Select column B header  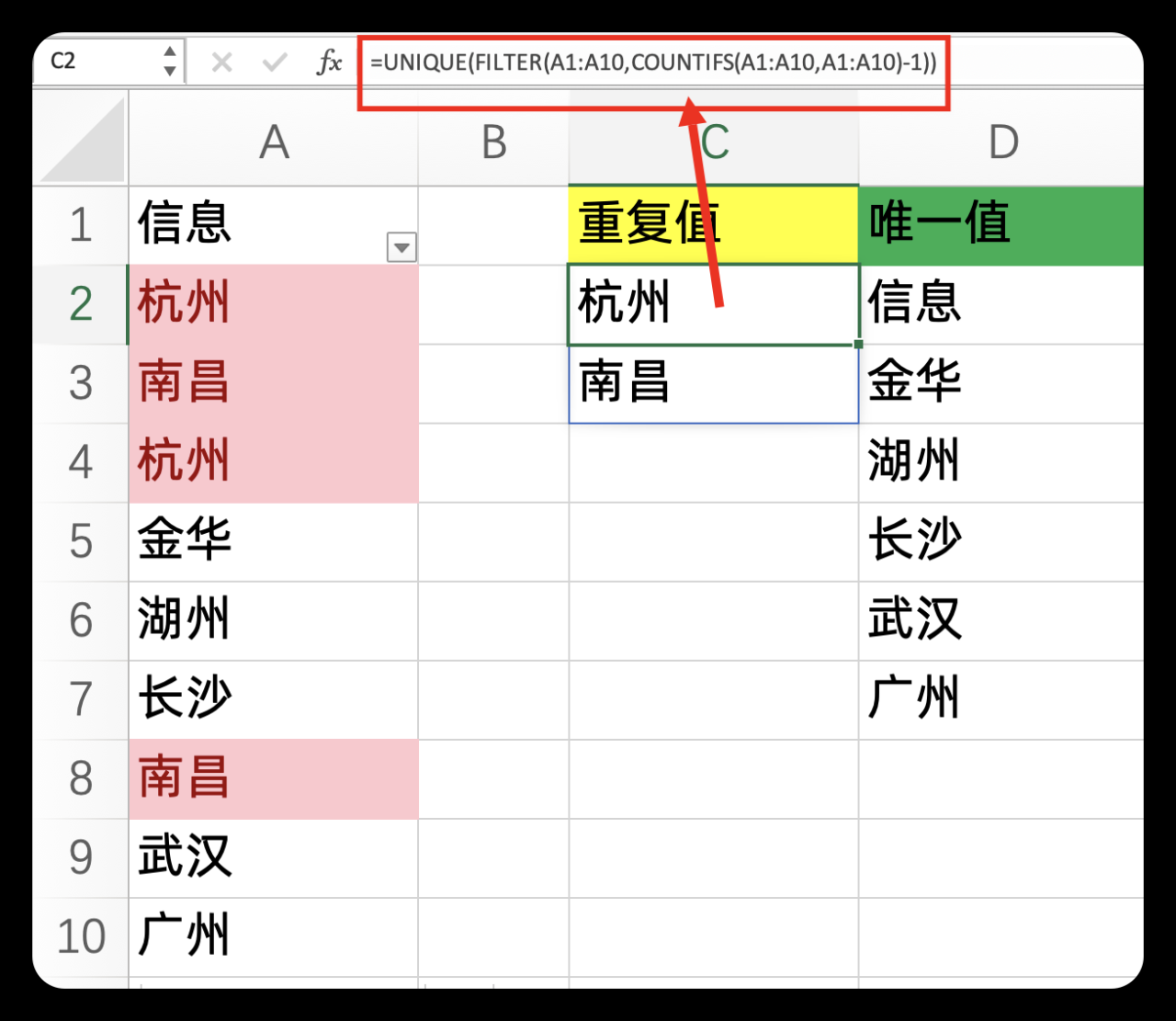(493, 142)
